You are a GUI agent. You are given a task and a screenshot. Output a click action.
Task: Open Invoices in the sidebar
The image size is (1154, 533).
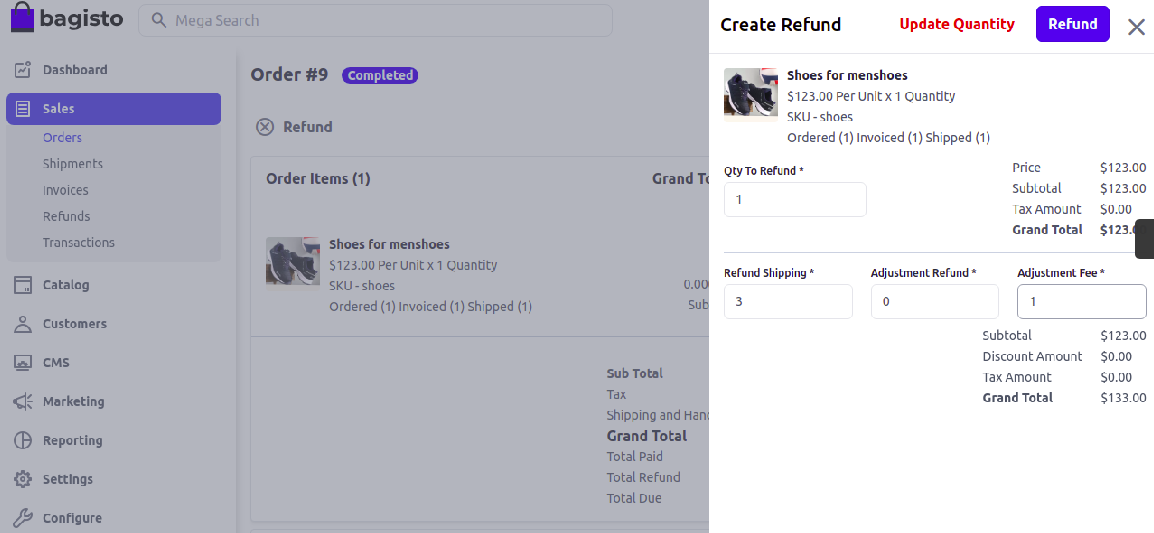(65, 190)
